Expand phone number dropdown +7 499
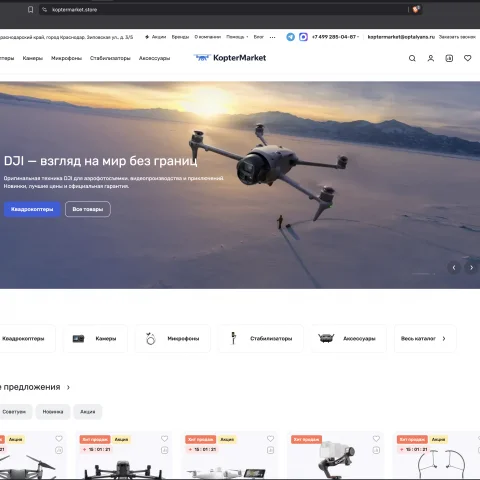 [335, 37]
